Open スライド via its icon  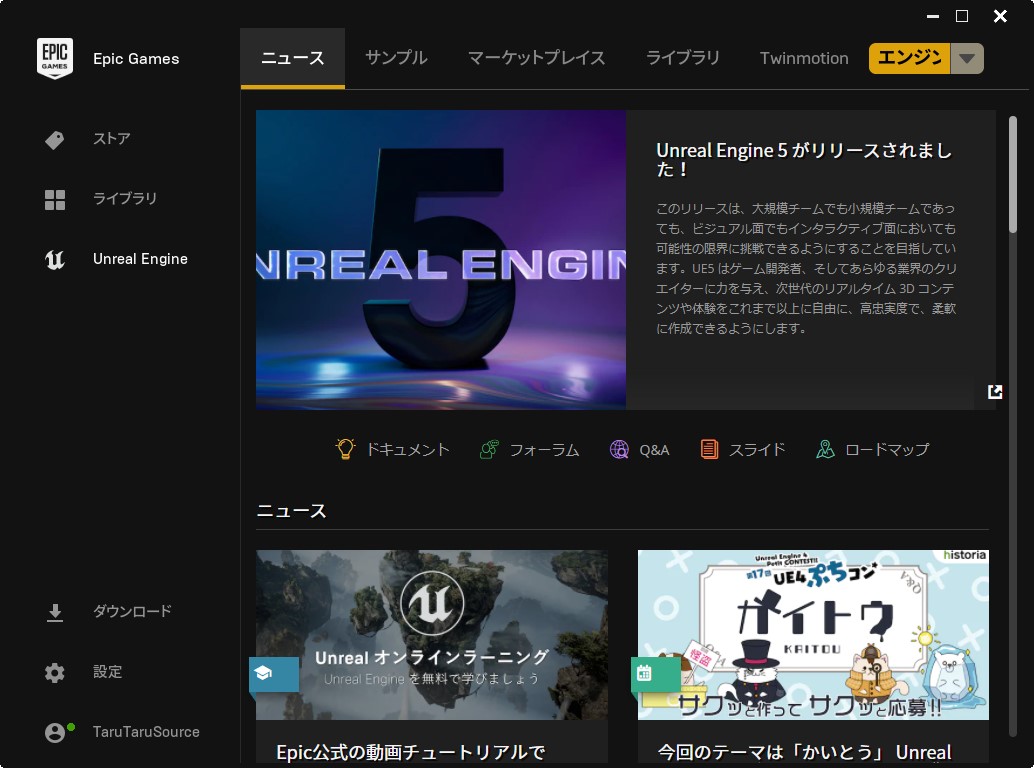[x=711, y=449]
